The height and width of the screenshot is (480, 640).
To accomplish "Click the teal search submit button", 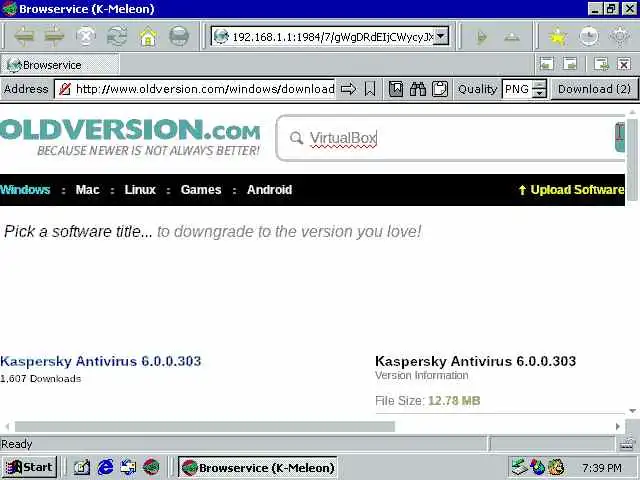I will click(620, 137).
